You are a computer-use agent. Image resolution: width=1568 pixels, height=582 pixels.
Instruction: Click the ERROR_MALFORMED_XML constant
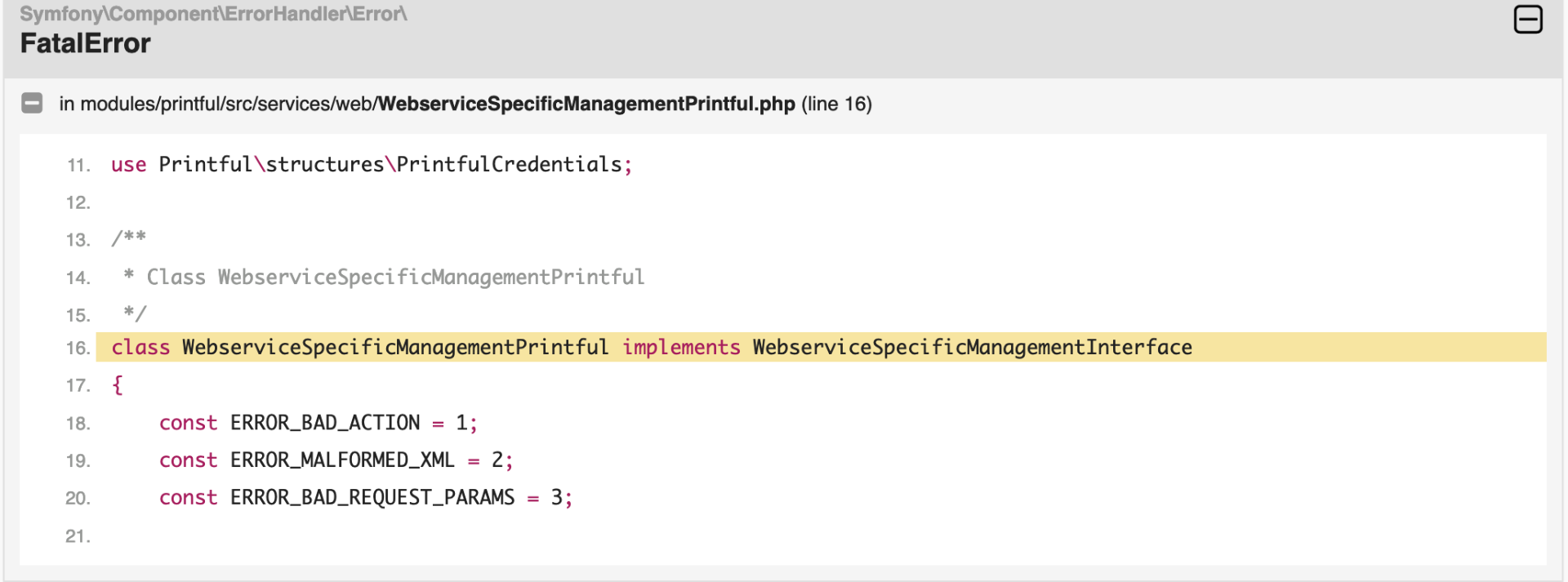[342, 460]
